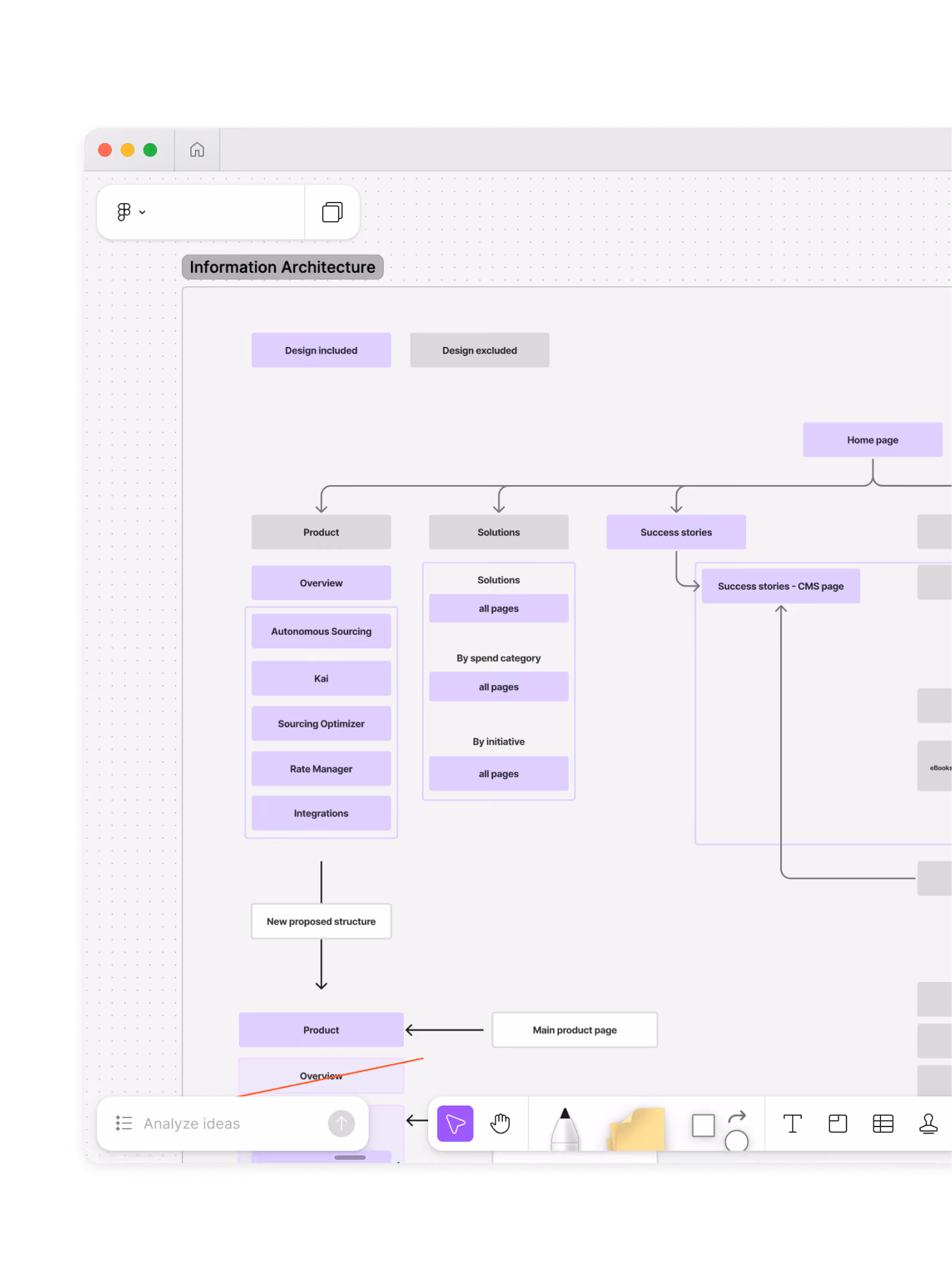This screenshot has width=952, height=1269.
Task: Select the Design excluded legend box
Action: click(479, 350)
